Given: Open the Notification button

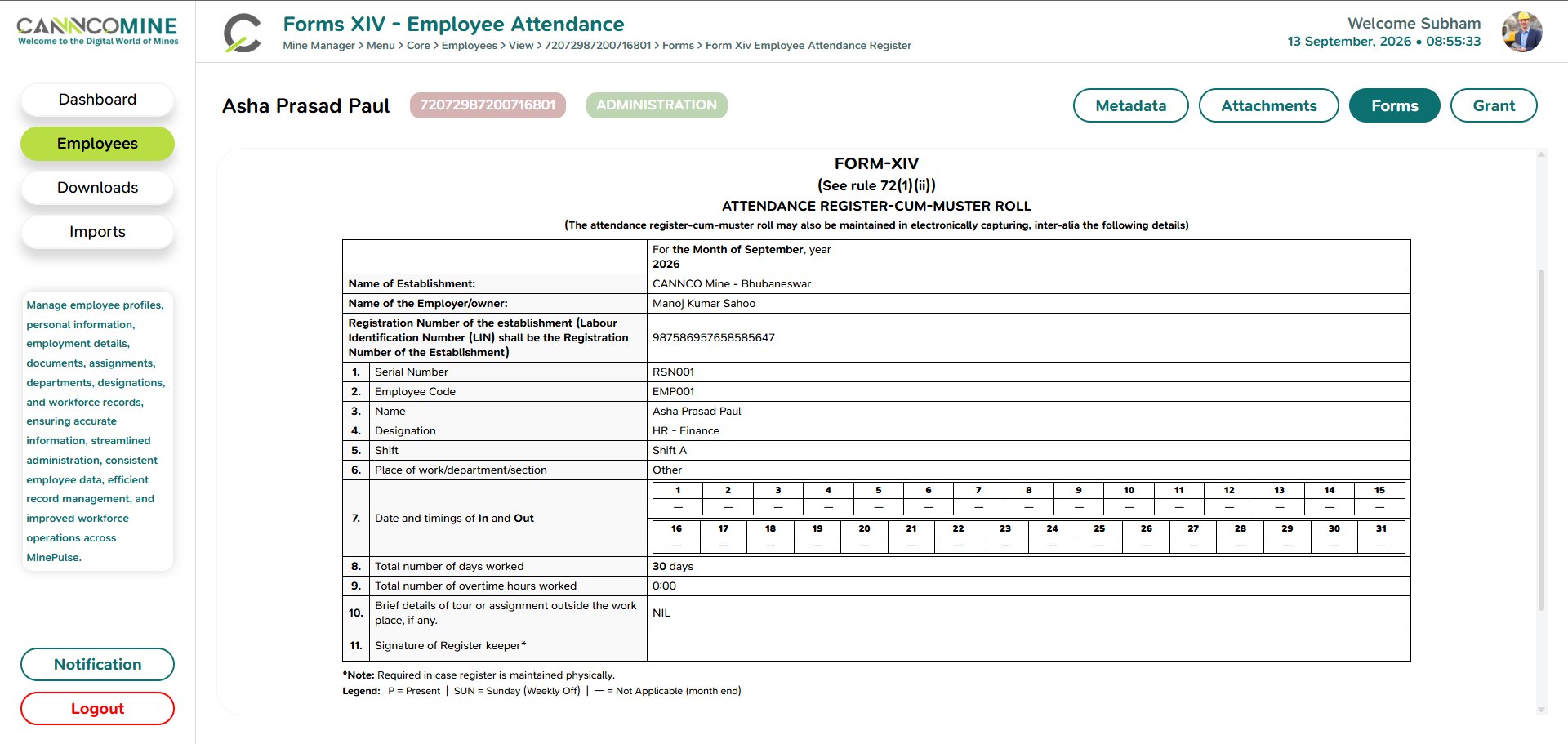Looking at the screenshot, I should tap(97, 665).
